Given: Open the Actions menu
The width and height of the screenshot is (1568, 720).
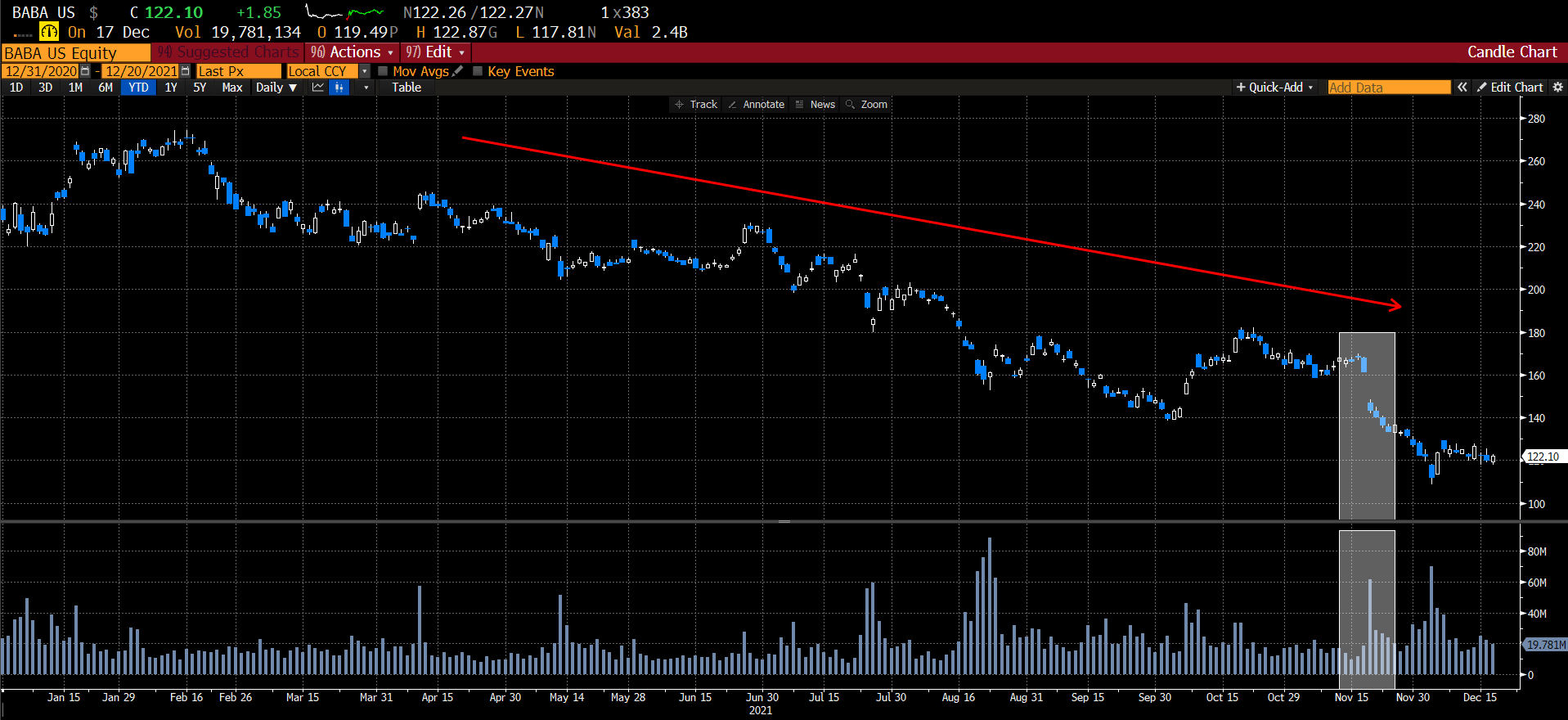Looking at the screenshot, I should click(353, 52).
